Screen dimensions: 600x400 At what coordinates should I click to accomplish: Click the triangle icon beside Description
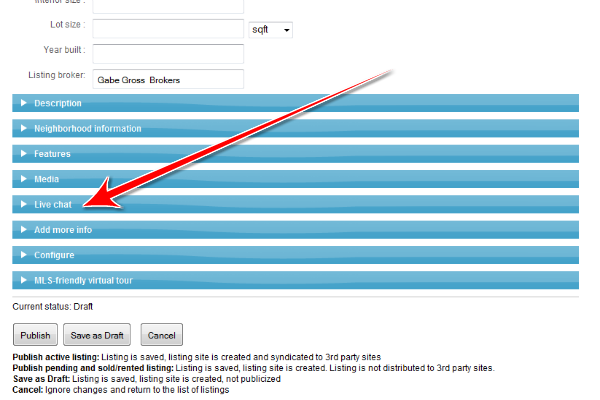(x=23, y=103)
